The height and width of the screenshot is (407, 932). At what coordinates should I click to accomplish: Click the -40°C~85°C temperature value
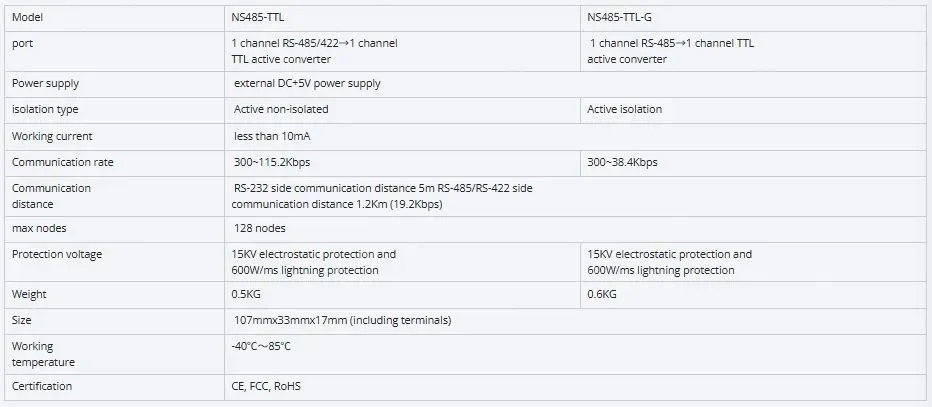point(261,346)
